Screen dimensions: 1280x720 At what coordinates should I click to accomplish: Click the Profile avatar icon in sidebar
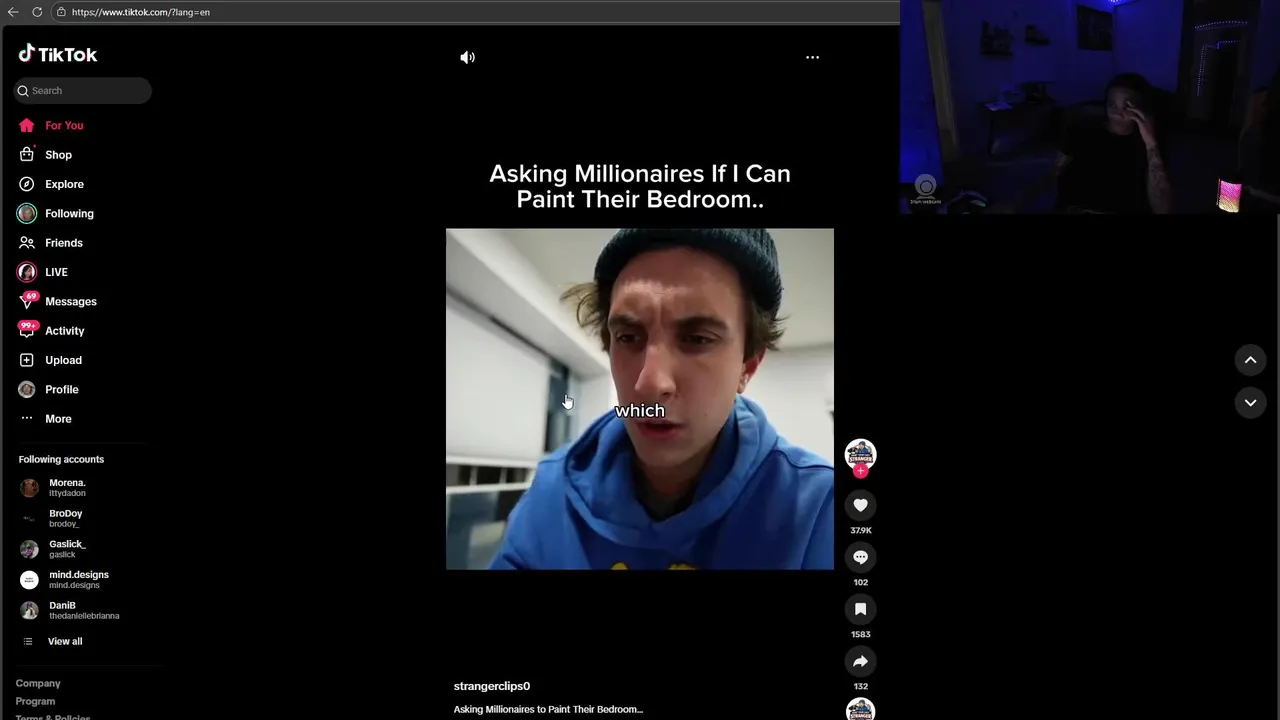point(27,389)
